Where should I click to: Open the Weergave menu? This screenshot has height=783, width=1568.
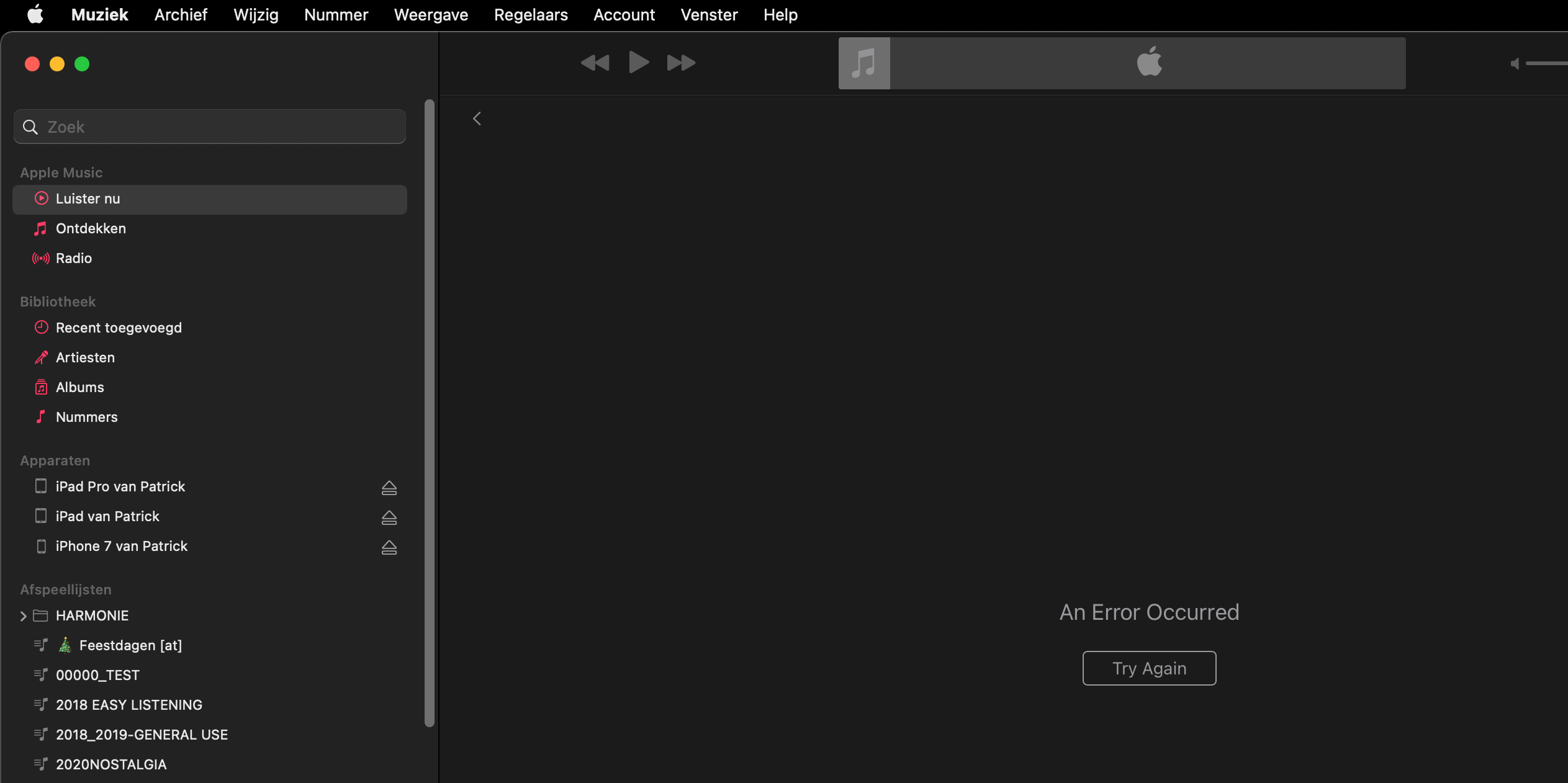(x=431, y=15)
